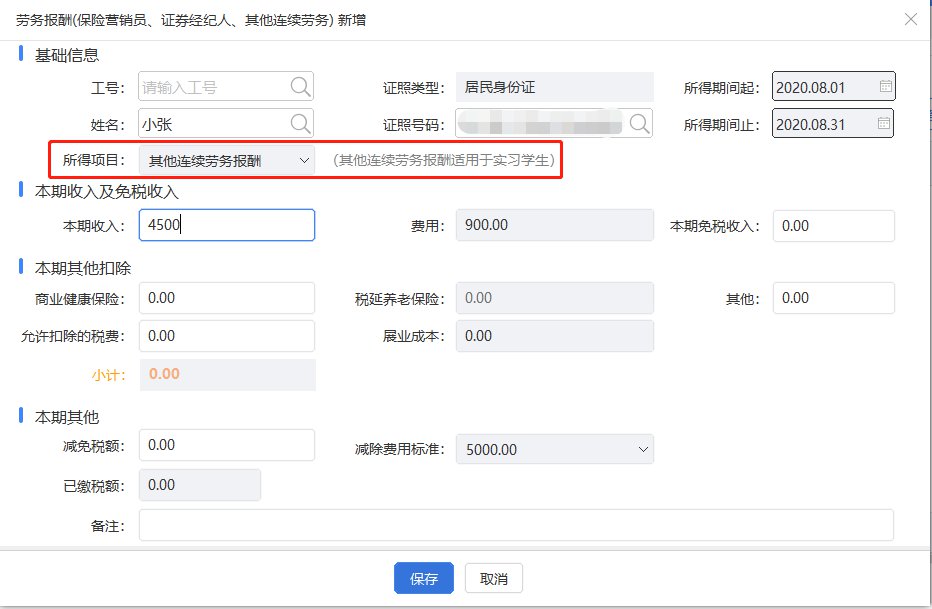This screenshot has width=932, height=609.
Task: Open calendar icon for 所得期间起 date
Action: click(x=885, y=87)
